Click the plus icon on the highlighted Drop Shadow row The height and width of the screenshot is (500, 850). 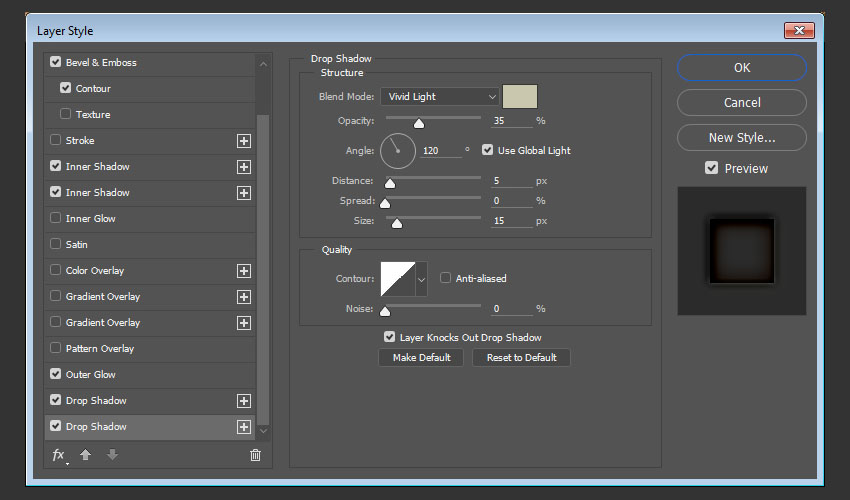[244, 427]
